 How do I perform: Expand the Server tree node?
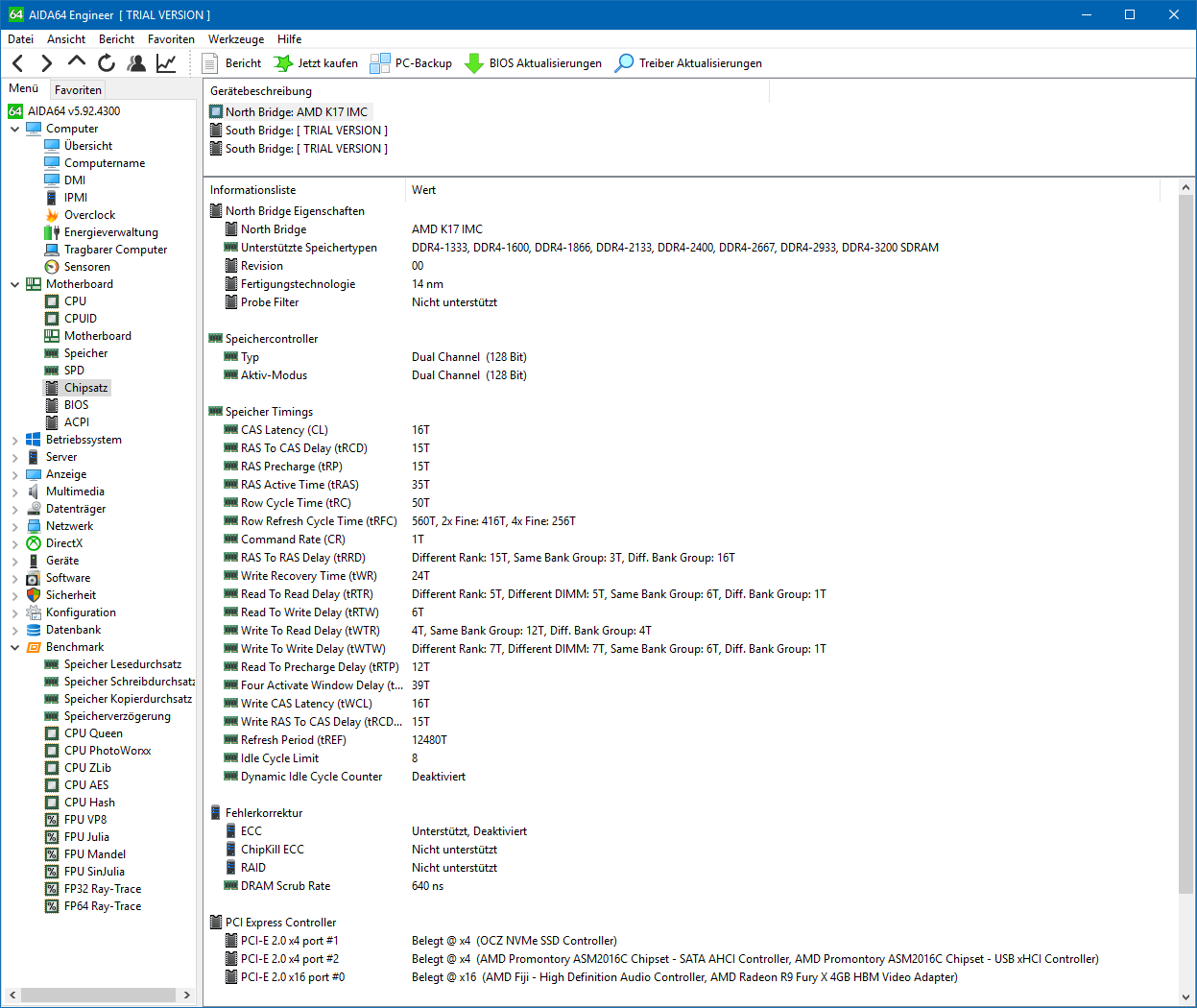click(x=14, y=457)
